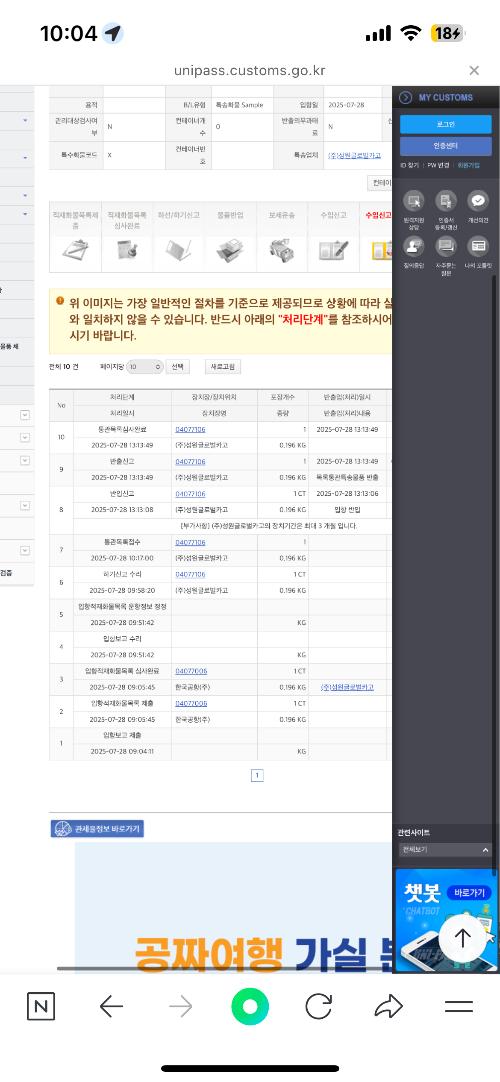This screenshot has height=1082, width=500.
Task: Click the scroll-to-top arrow button
Action: pos(463,938)
